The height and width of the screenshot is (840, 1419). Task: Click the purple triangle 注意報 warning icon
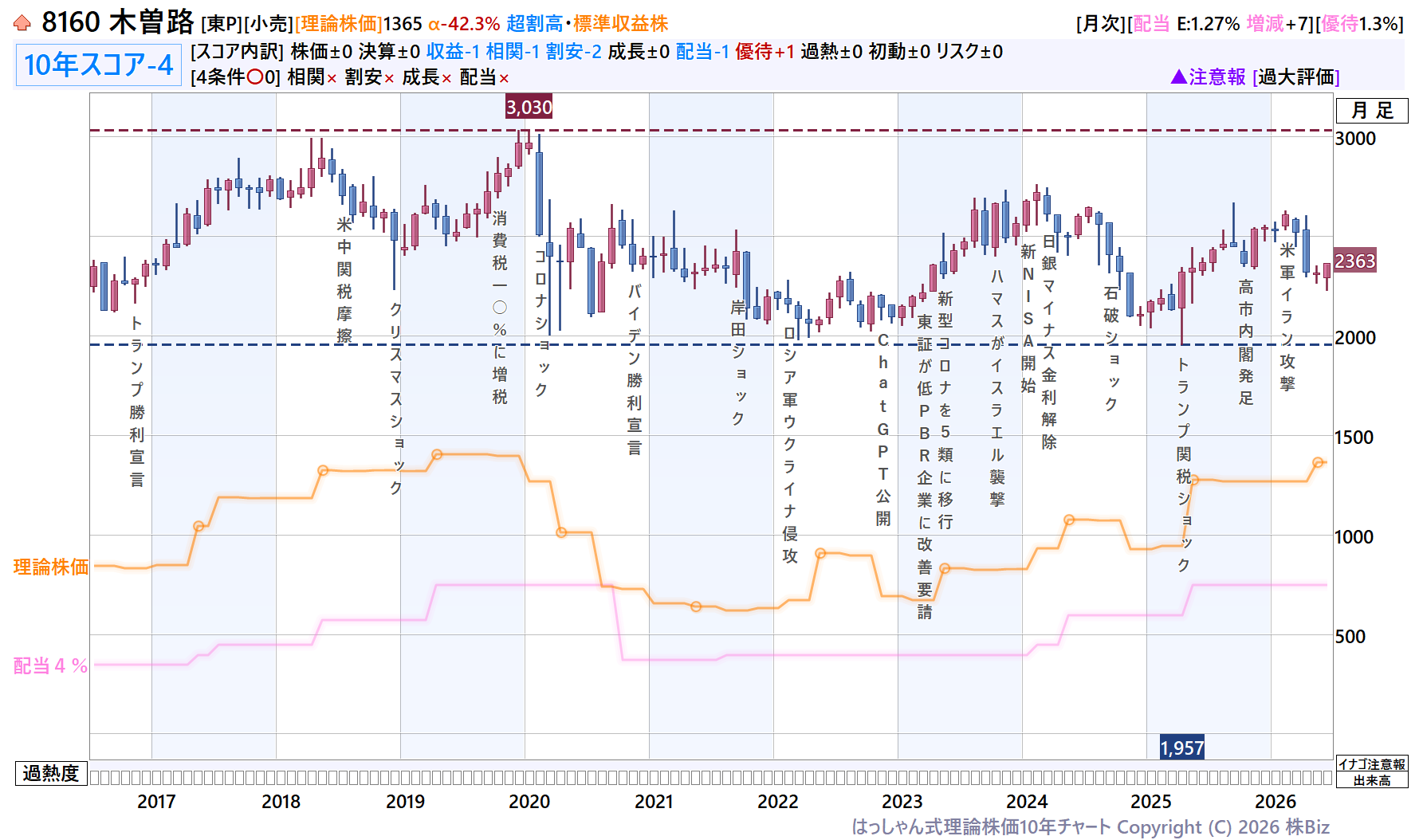(x=1179, y=77)
